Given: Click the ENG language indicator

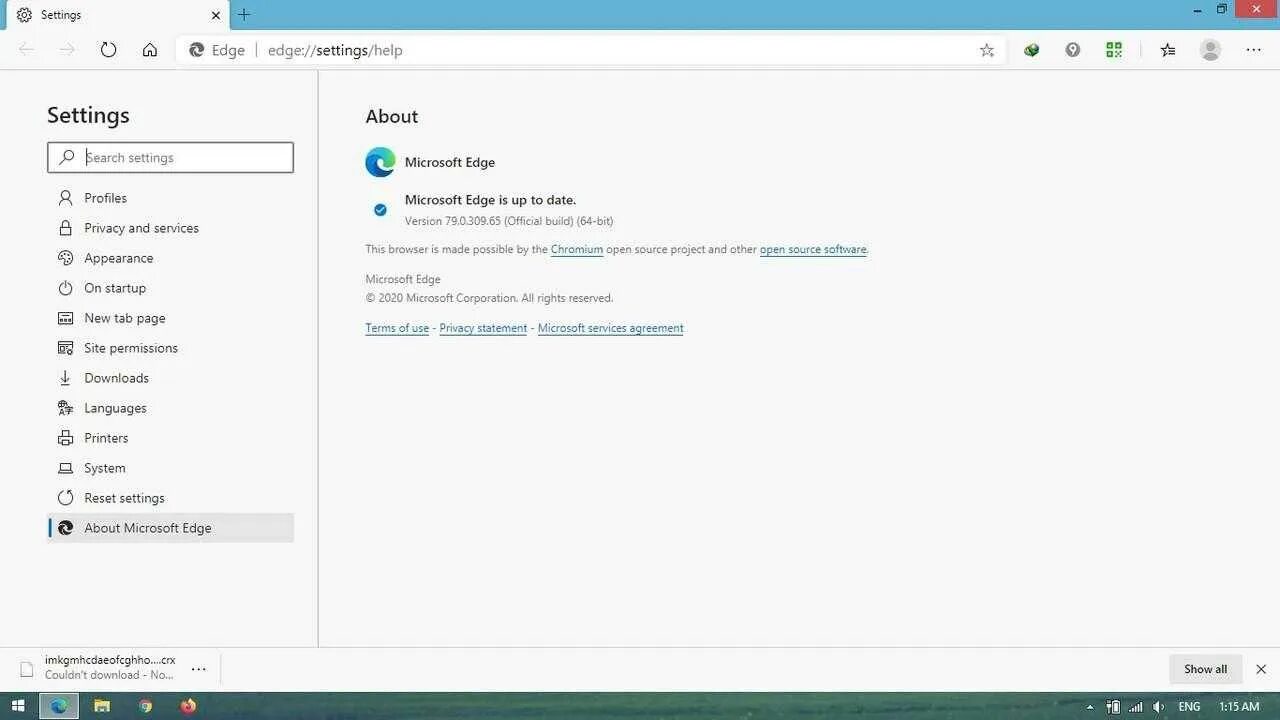Looking at the screenshot, I should click(x=1189, y=707).
